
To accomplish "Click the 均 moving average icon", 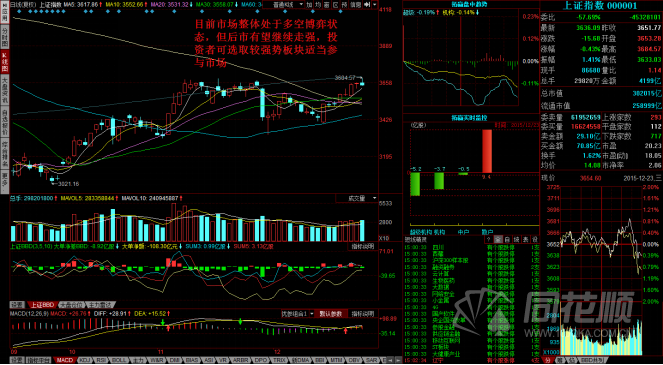I will [x=318, y=5].
